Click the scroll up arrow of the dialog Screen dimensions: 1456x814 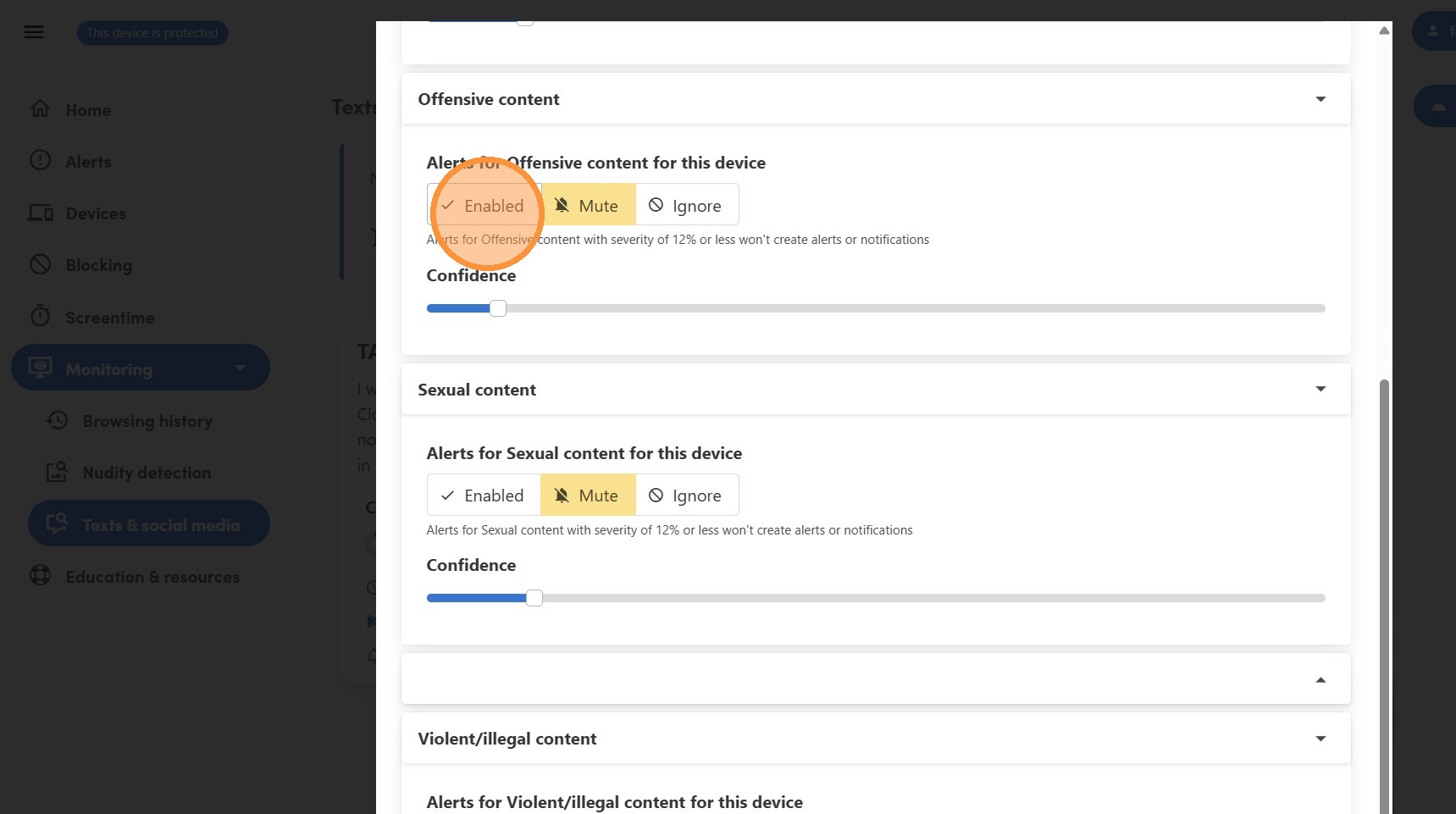point(1384,30)
